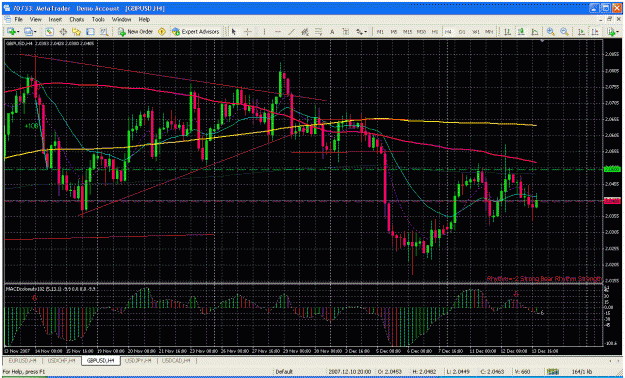Screen dimensions: 625x378
Task: Open the Strategy Tester magnifier icon
Action: point(104,32)
